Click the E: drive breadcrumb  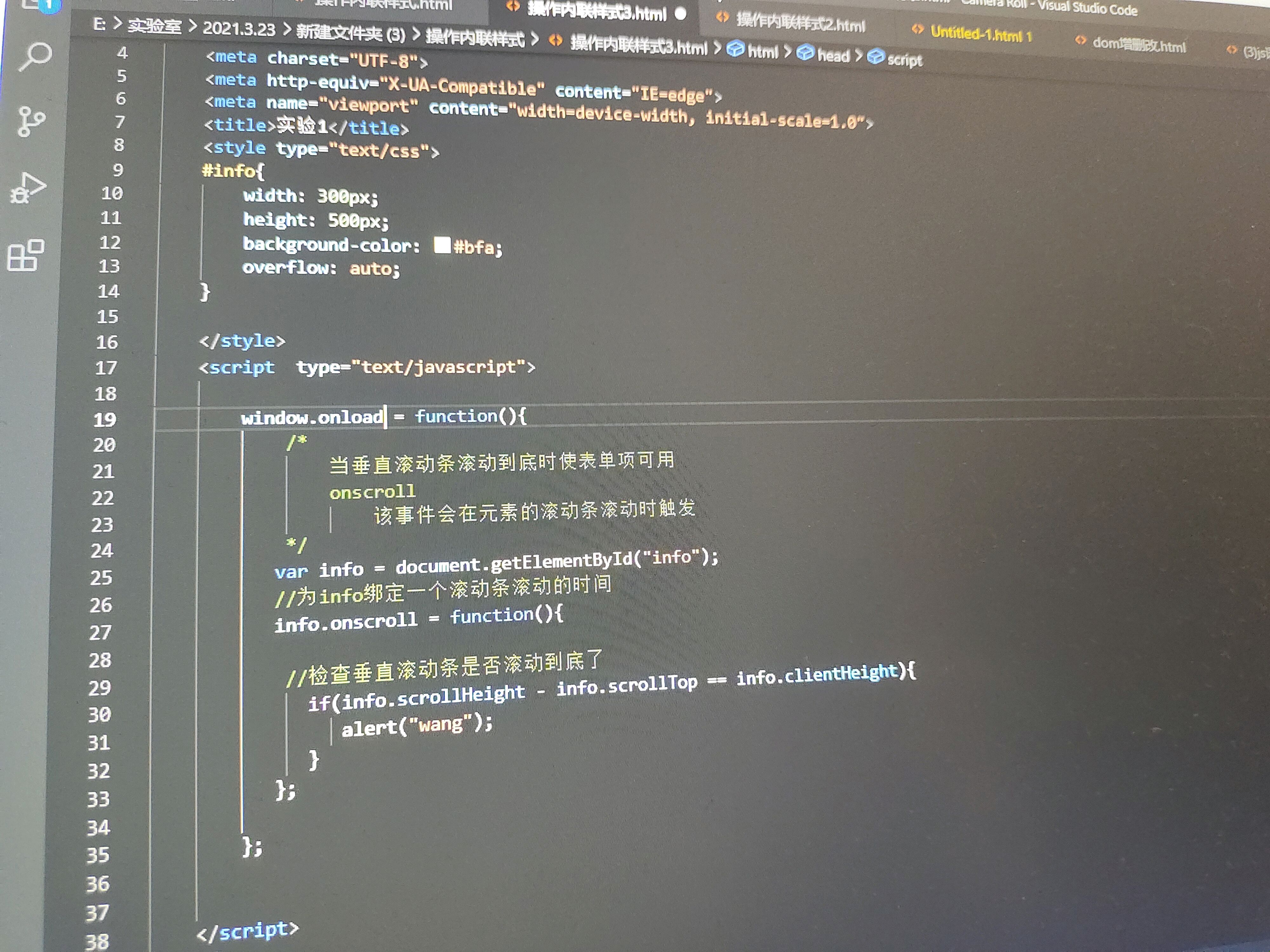[x=99, y=24]
